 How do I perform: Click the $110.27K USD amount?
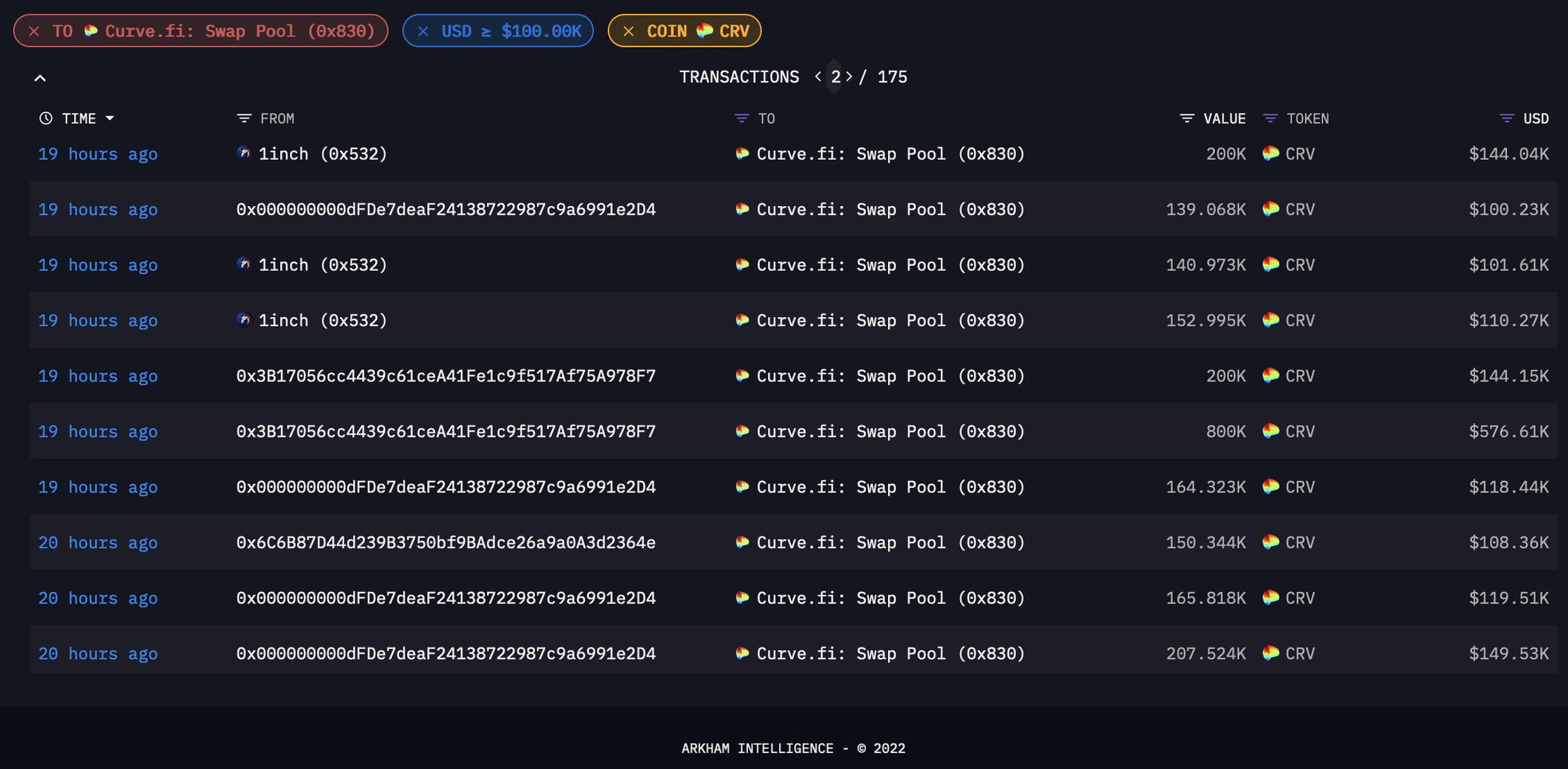tap(1508, 320)
